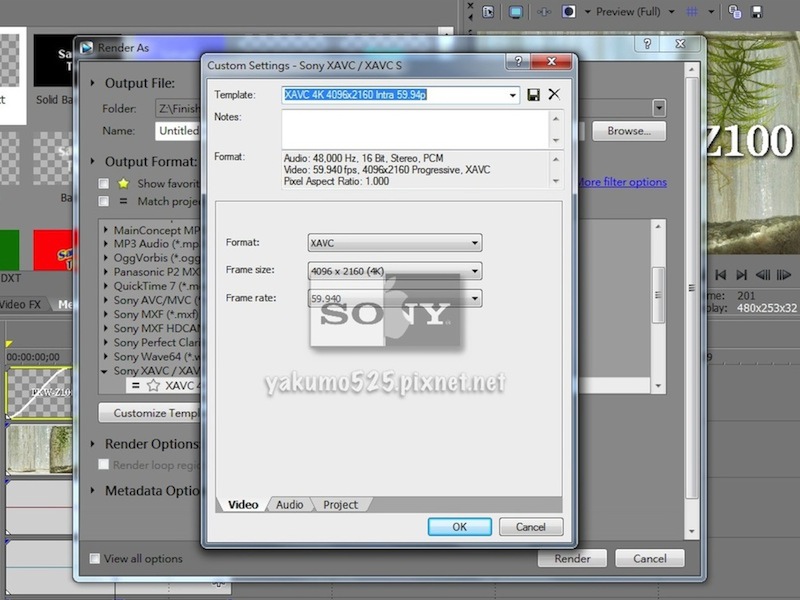Open the Video FX tab in the main window

(21, 305)
